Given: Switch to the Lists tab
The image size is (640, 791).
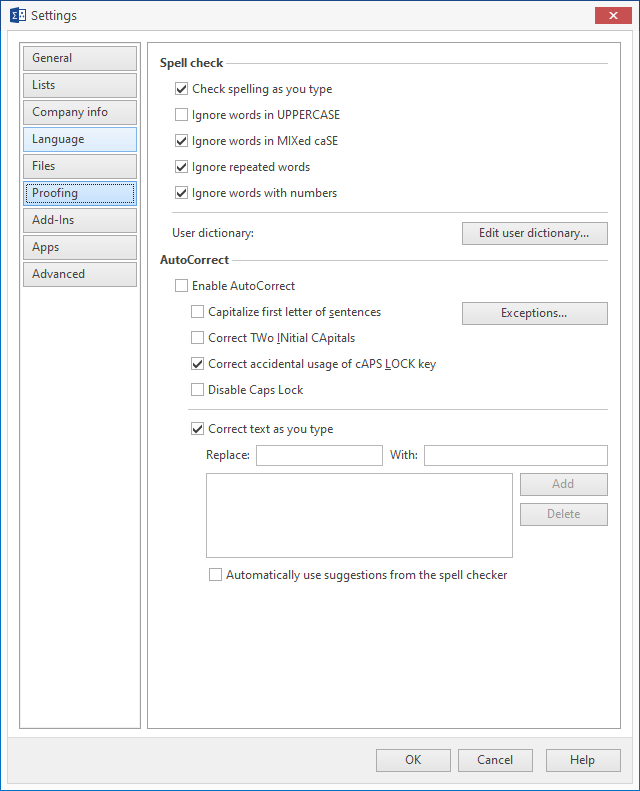Looking at the screenshot, I should click(x=80, y=85).
